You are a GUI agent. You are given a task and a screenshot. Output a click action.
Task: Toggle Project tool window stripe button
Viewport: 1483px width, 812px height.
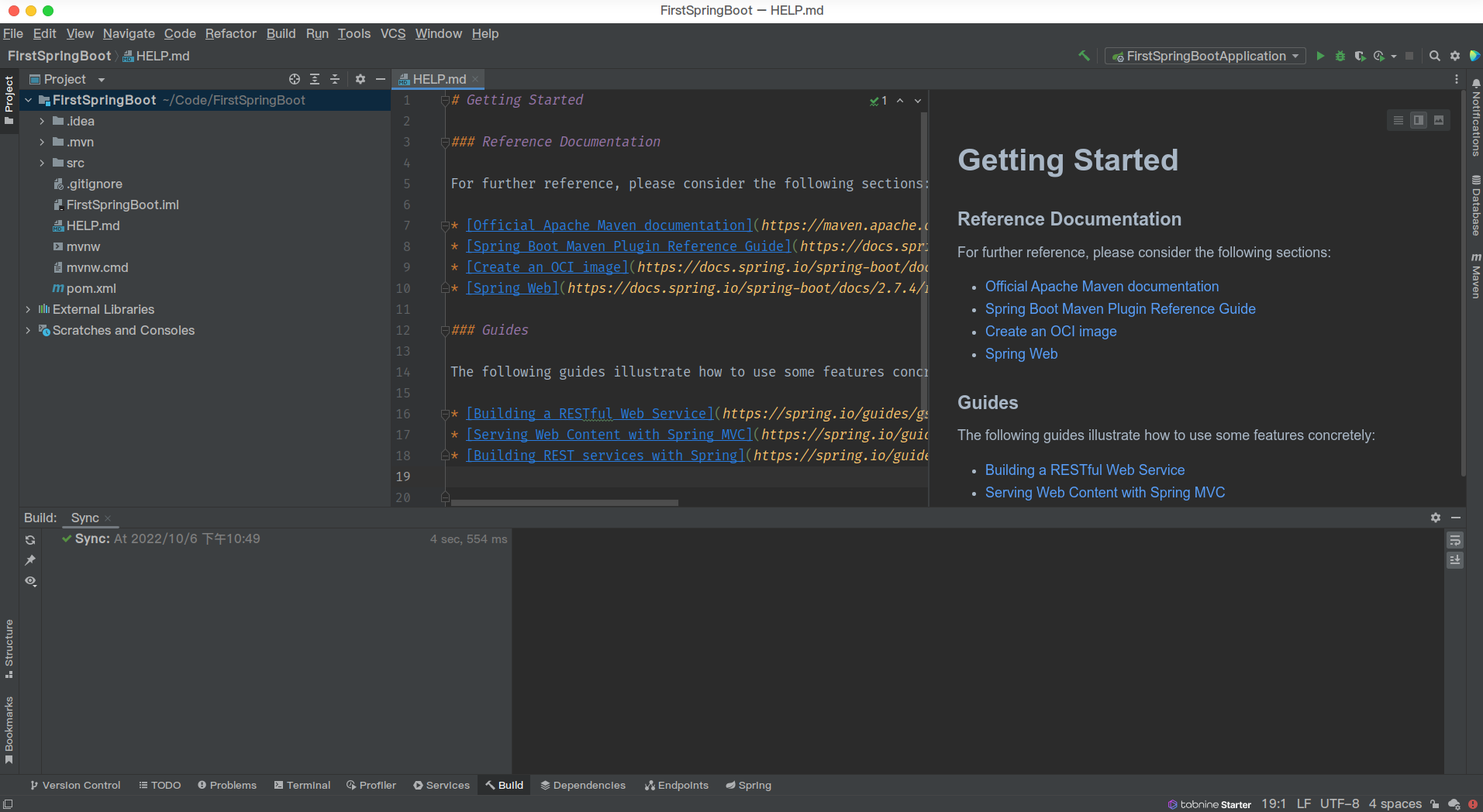9,101
